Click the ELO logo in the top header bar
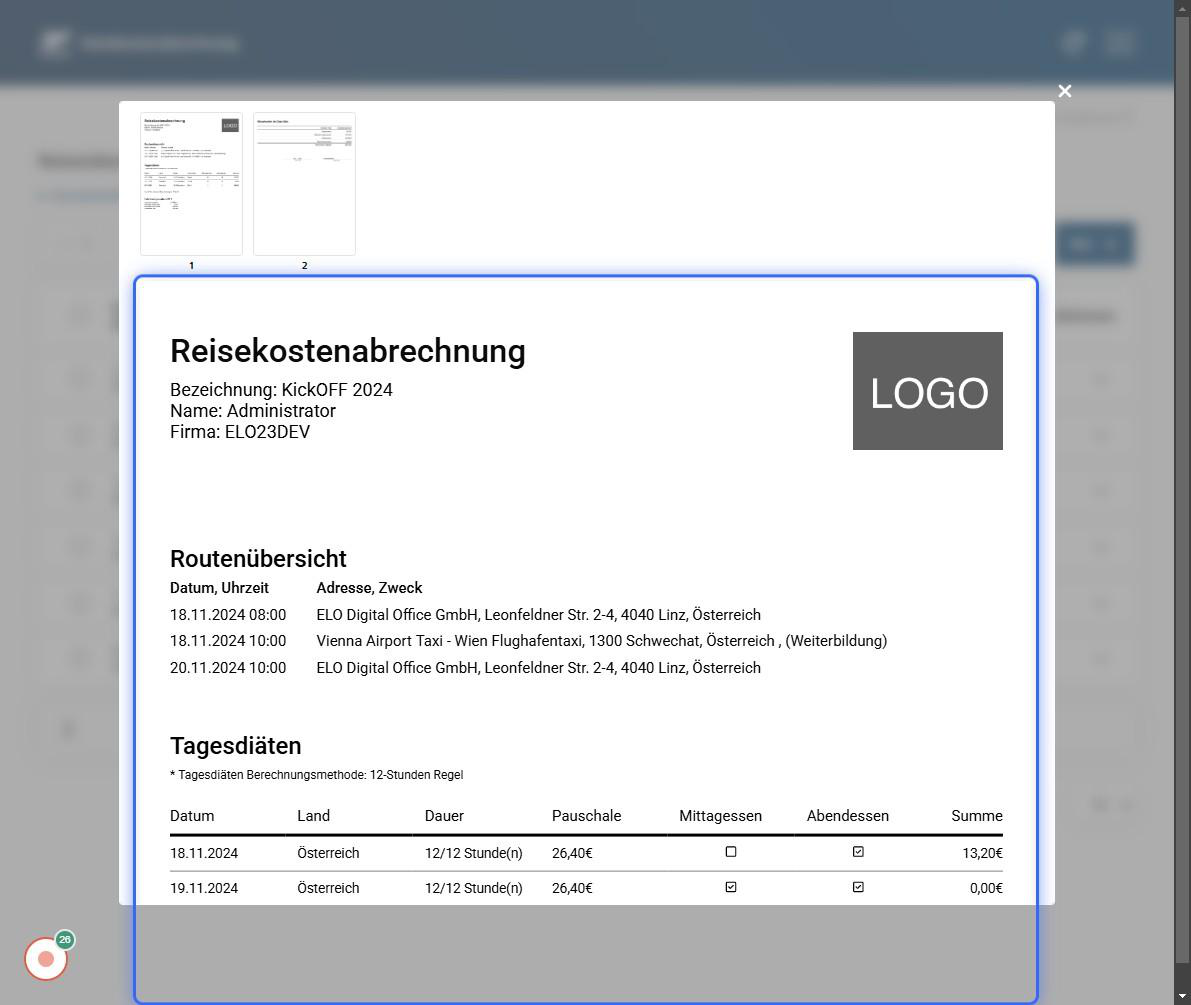This screenshot has height=1005, width=1191. click(54, 42)
